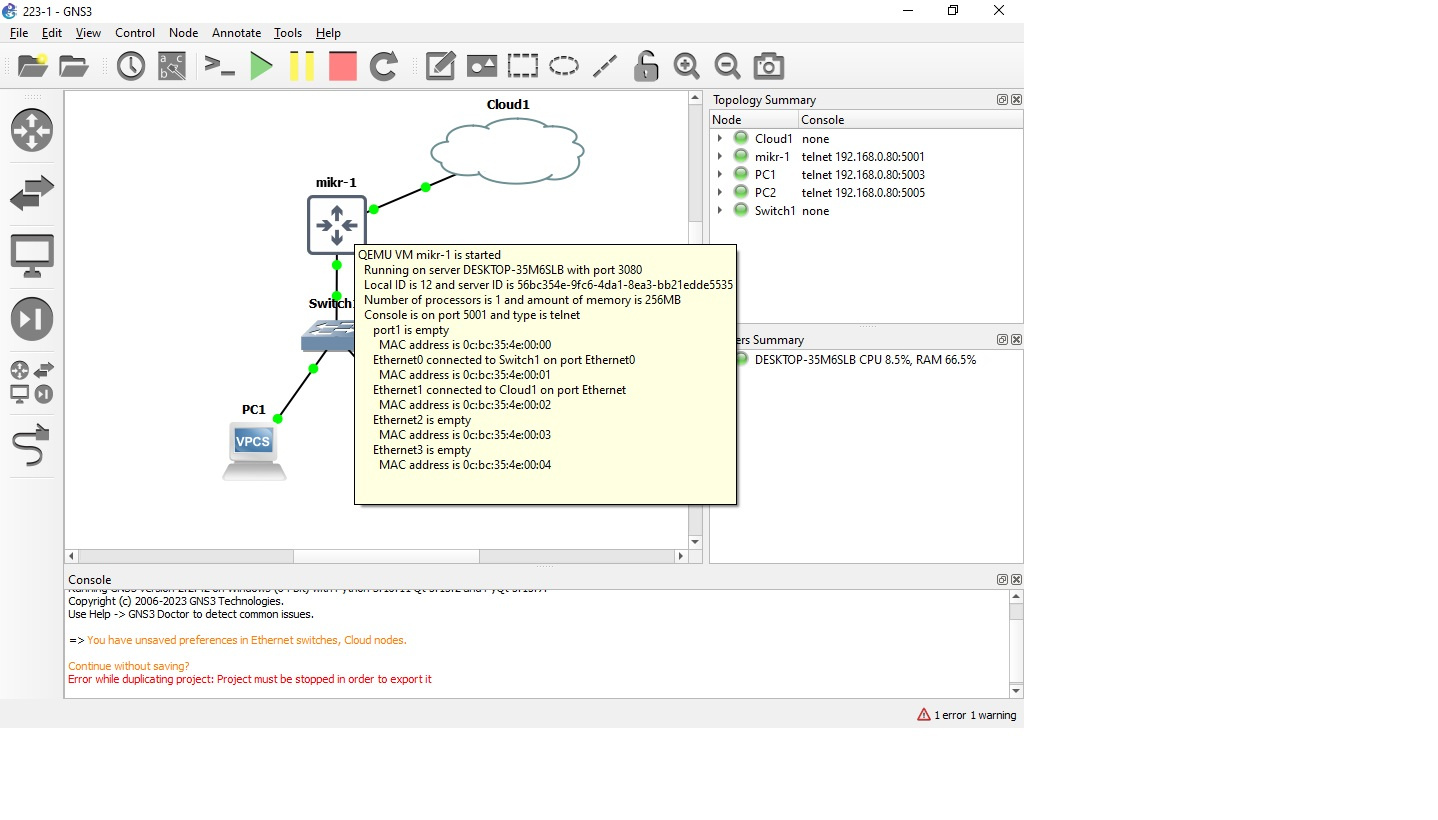
Task: Click the Zoom out magnifier icon
Action: coord(728,66)
